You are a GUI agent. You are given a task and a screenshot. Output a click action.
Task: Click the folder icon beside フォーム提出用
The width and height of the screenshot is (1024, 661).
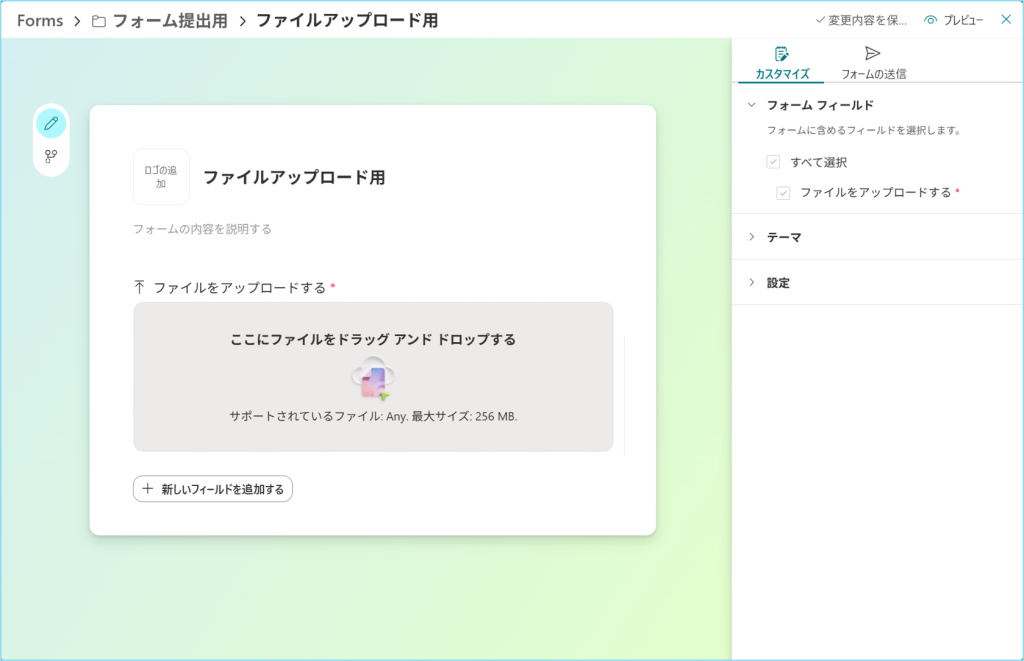99,22
